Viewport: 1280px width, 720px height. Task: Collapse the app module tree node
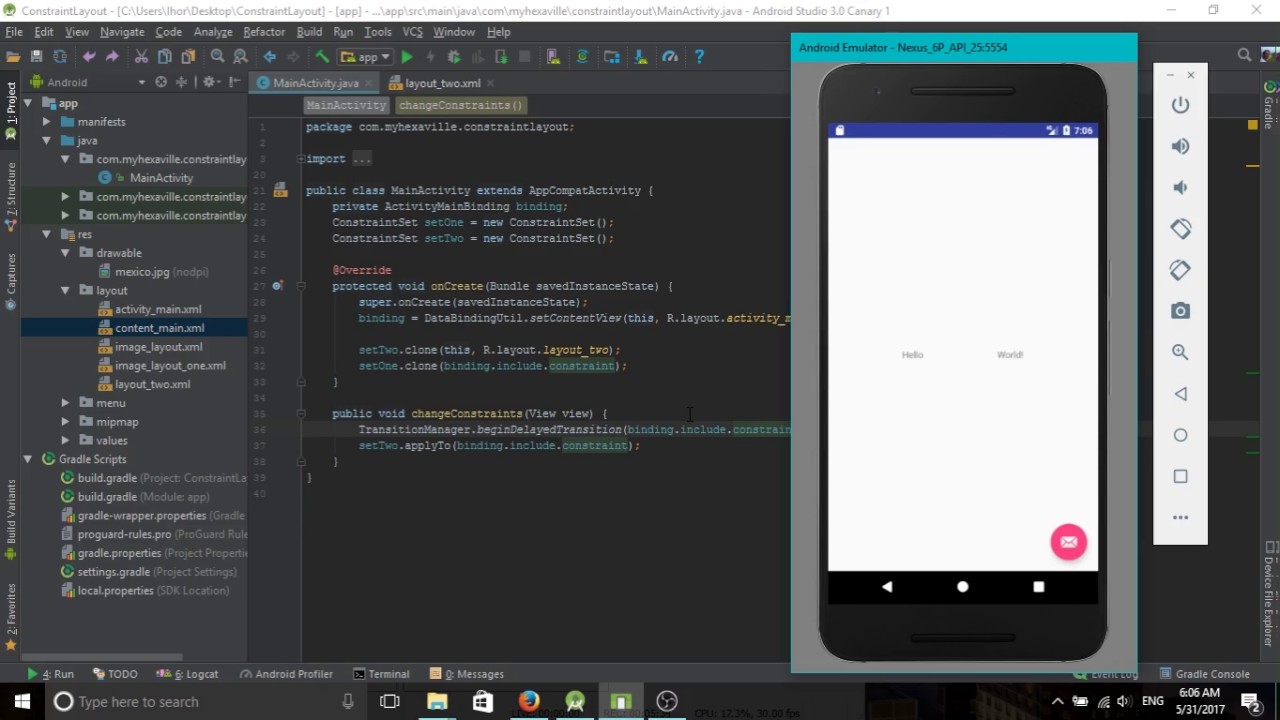tap(28, 103)
